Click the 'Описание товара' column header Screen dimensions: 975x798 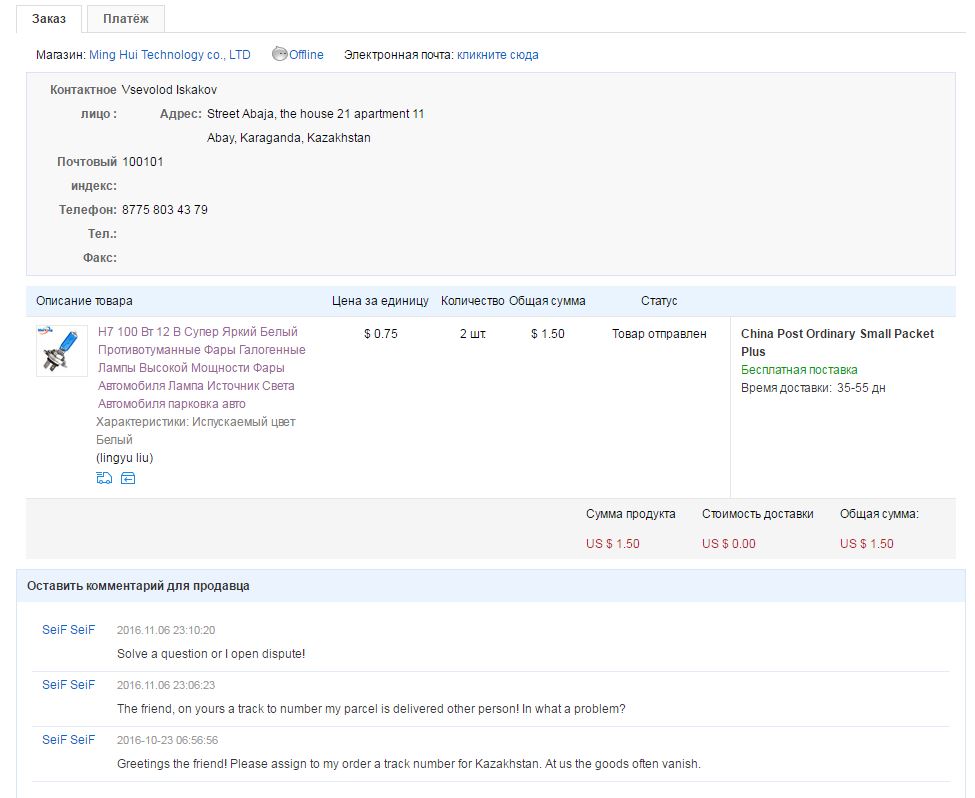point(84,301)
